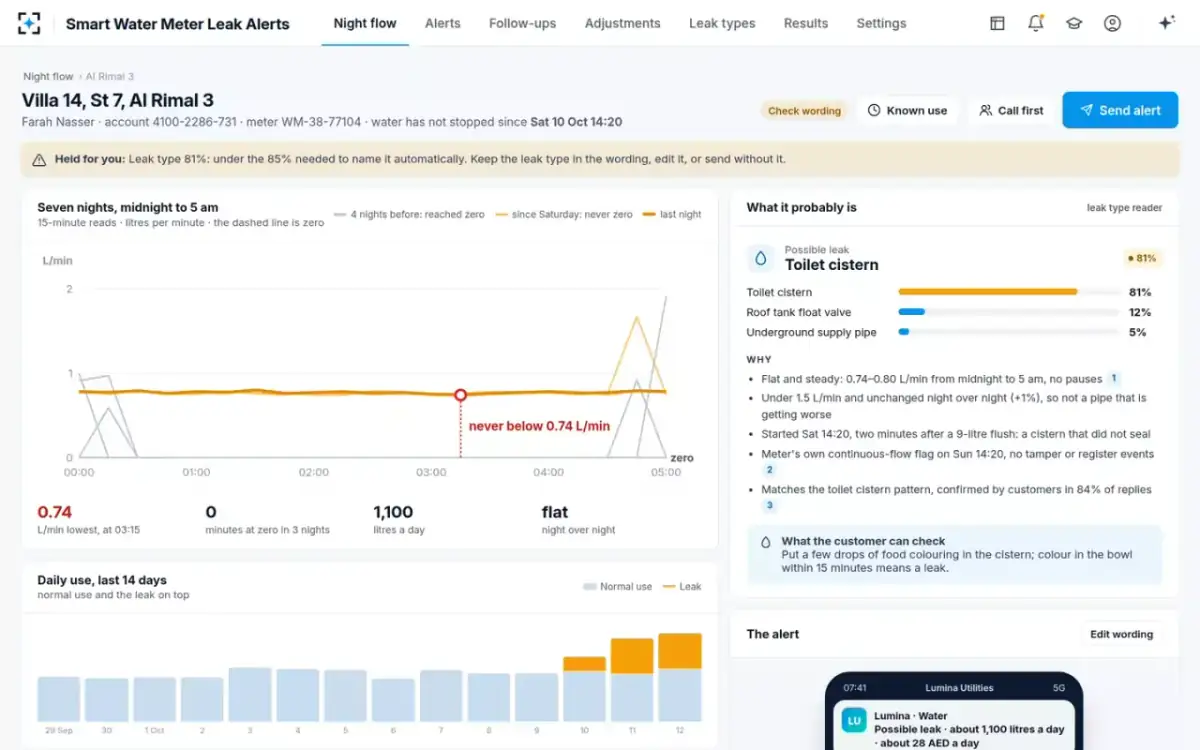Click the 'Villa 14, St 7, Al Rimal 3' heading
Image resolution: width=1200 pixels, height=750 pixels.
118,100
